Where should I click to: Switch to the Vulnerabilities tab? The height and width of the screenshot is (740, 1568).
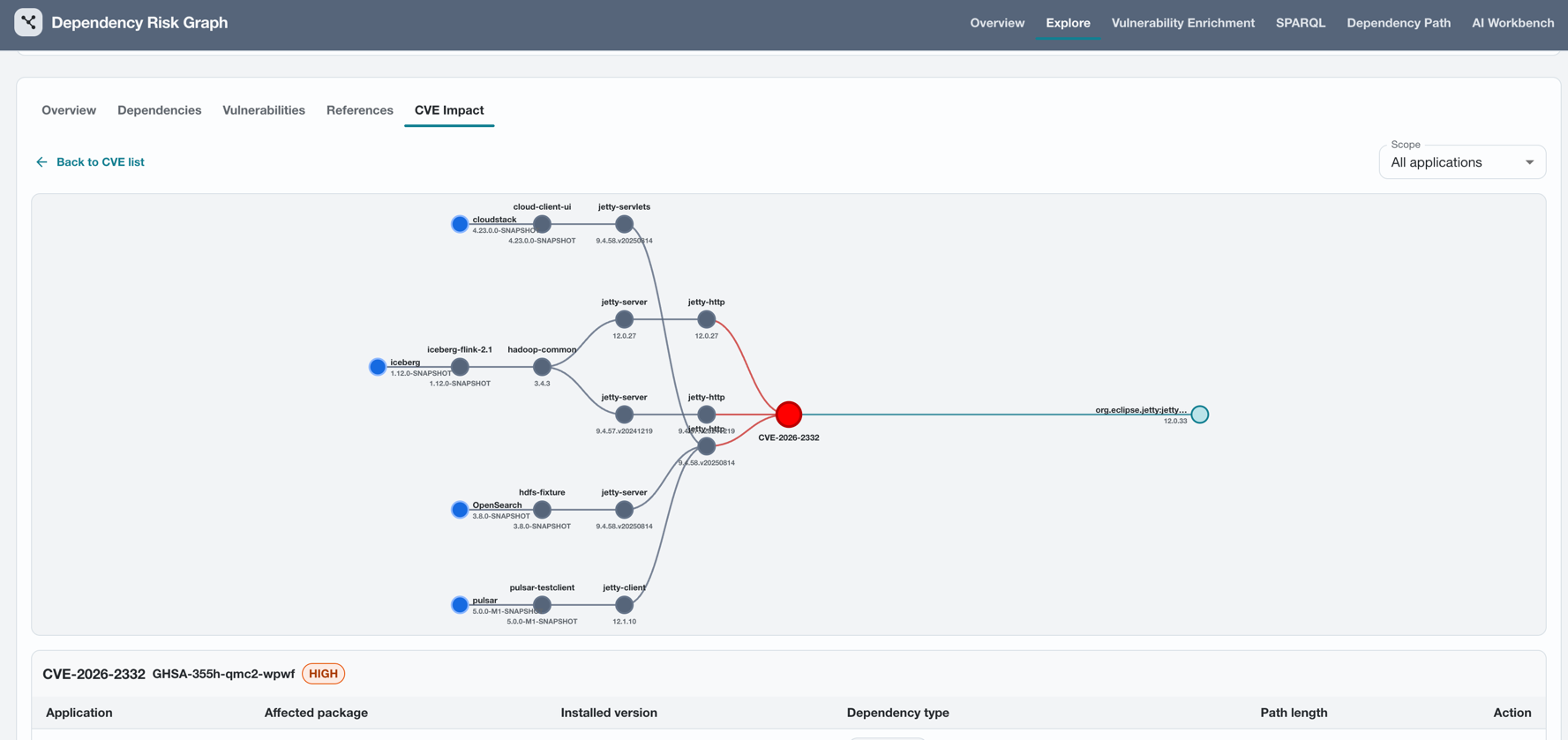pos(264,110)
